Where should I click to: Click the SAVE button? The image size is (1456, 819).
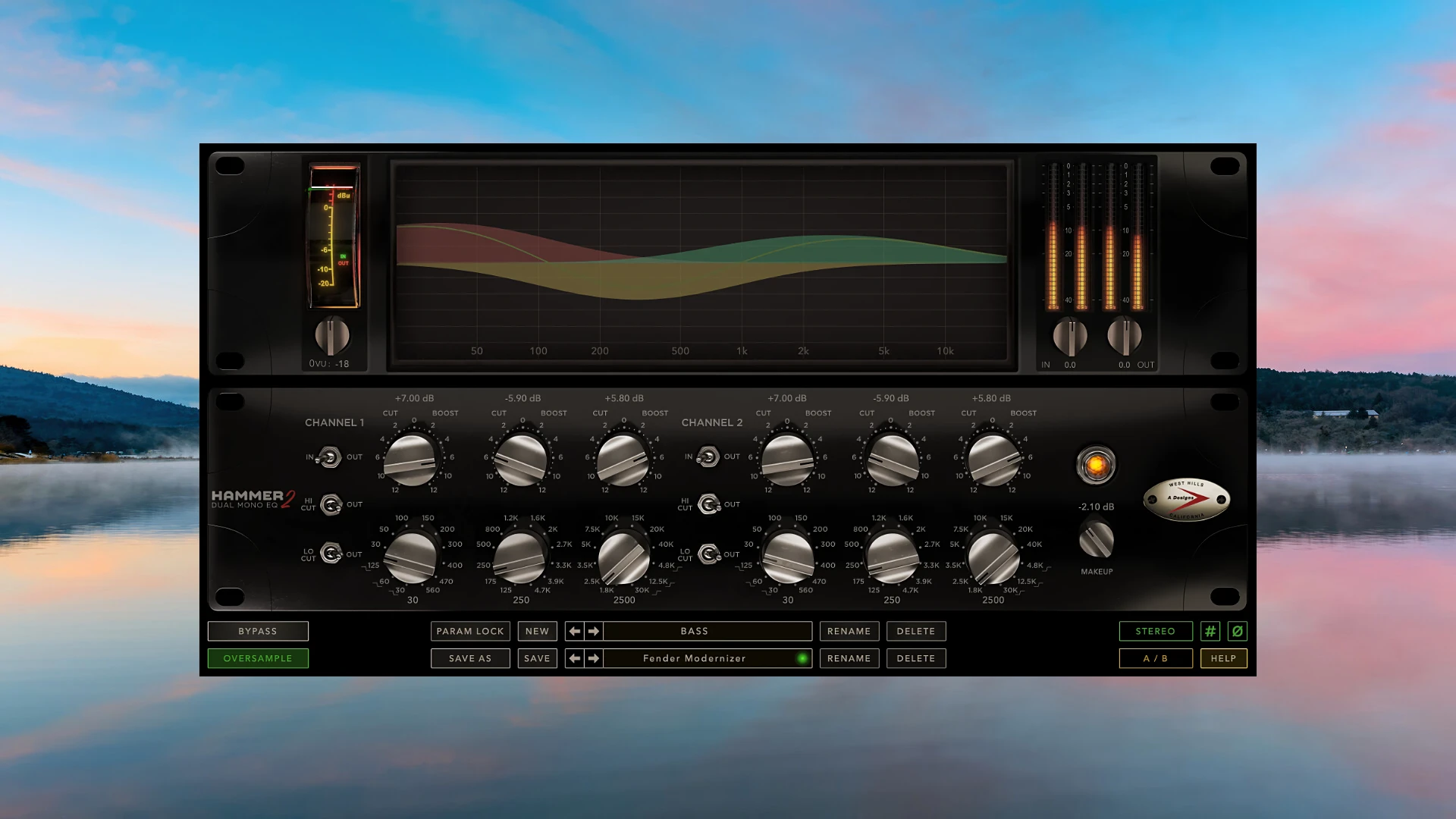pyautogui.click(x=537, y=658)
